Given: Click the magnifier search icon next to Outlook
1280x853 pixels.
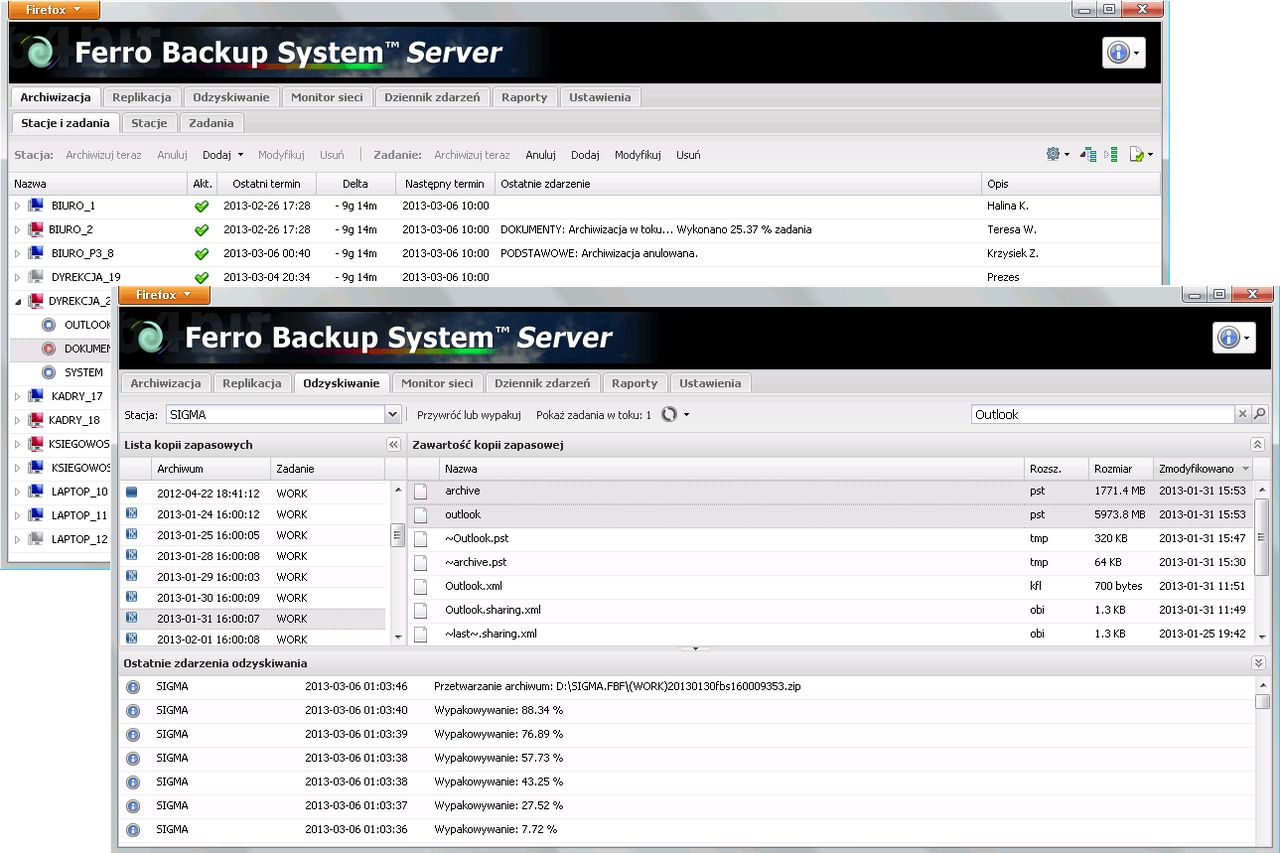Looking at the screenshot, I should [1260, 414].
